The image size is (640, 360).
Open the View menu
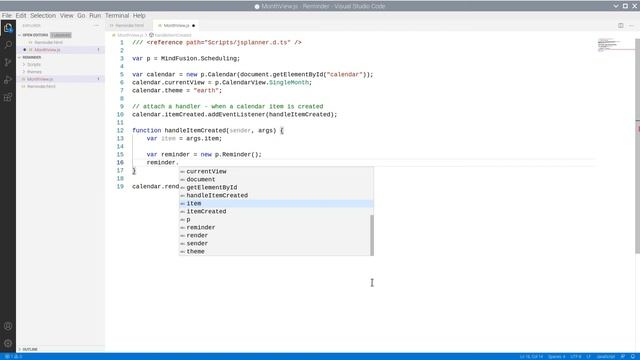pos(67,16)
